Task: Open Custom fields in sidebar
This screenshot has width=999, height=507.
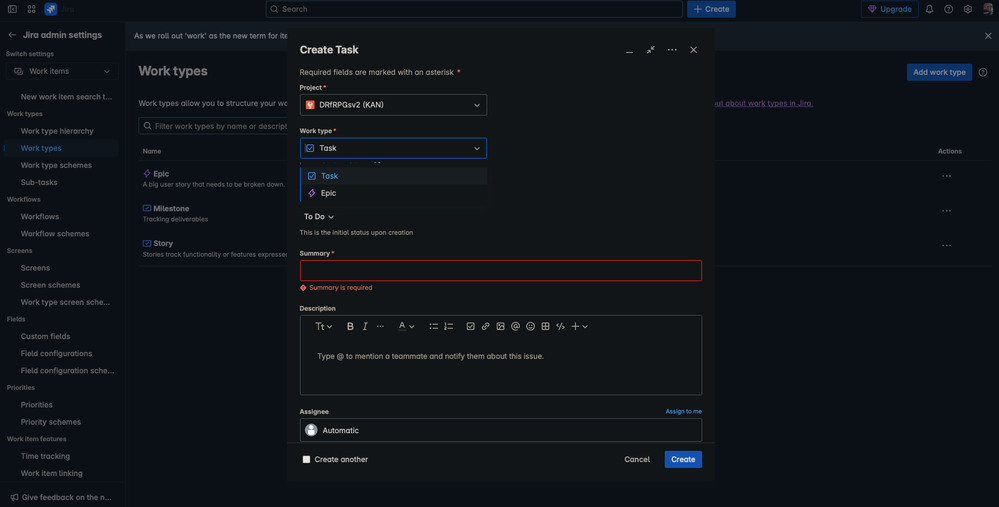Action: pyautogui.click(x=45, y=336)
